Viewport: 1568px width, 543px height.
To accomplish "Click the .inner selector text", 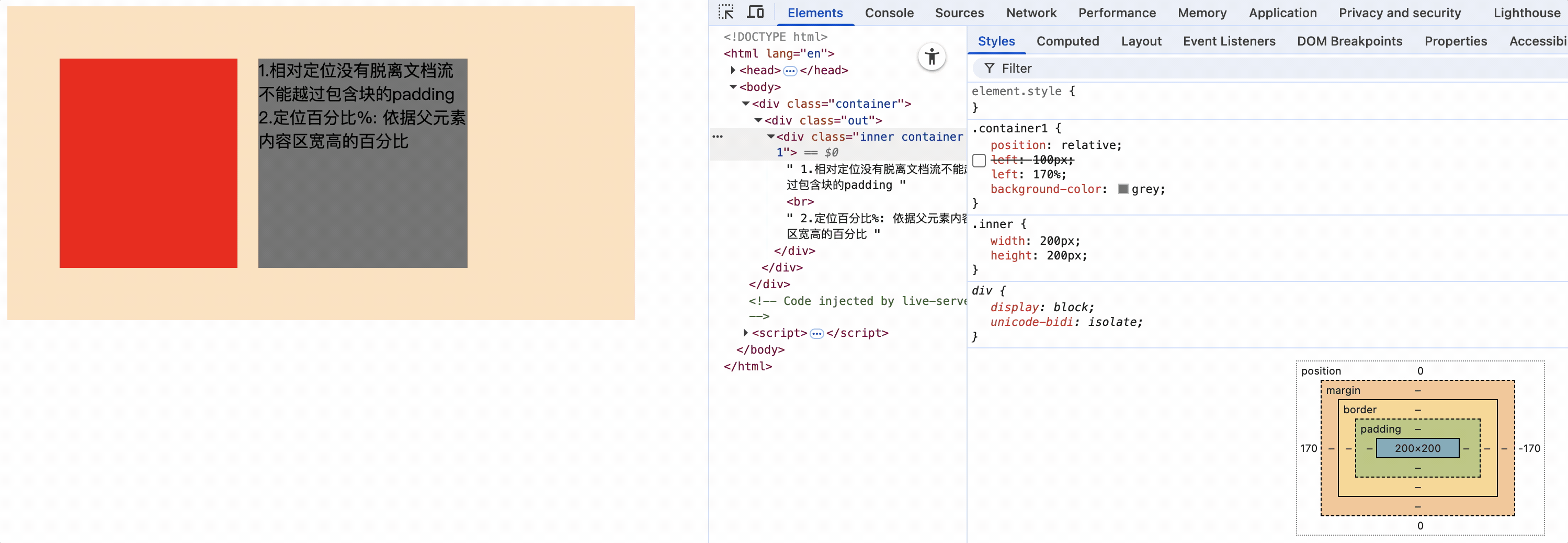I will tap(992, 223).
